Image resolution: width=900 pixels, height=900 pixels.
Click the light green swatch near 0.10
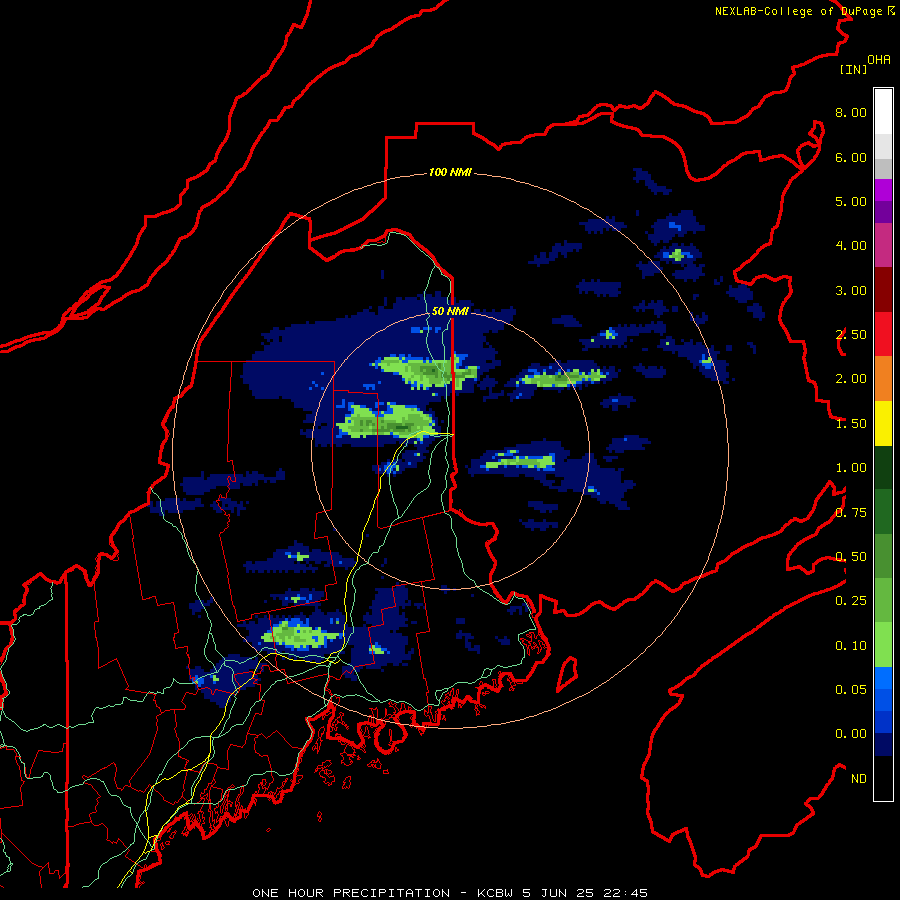(883, 645)
